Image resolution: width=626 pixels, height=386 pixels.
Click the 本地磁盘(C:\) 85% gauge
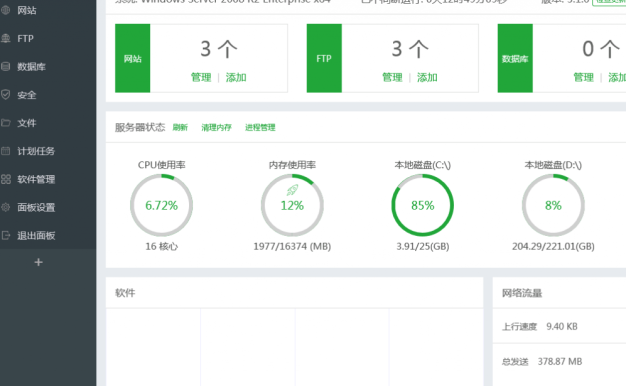[422, 205]
